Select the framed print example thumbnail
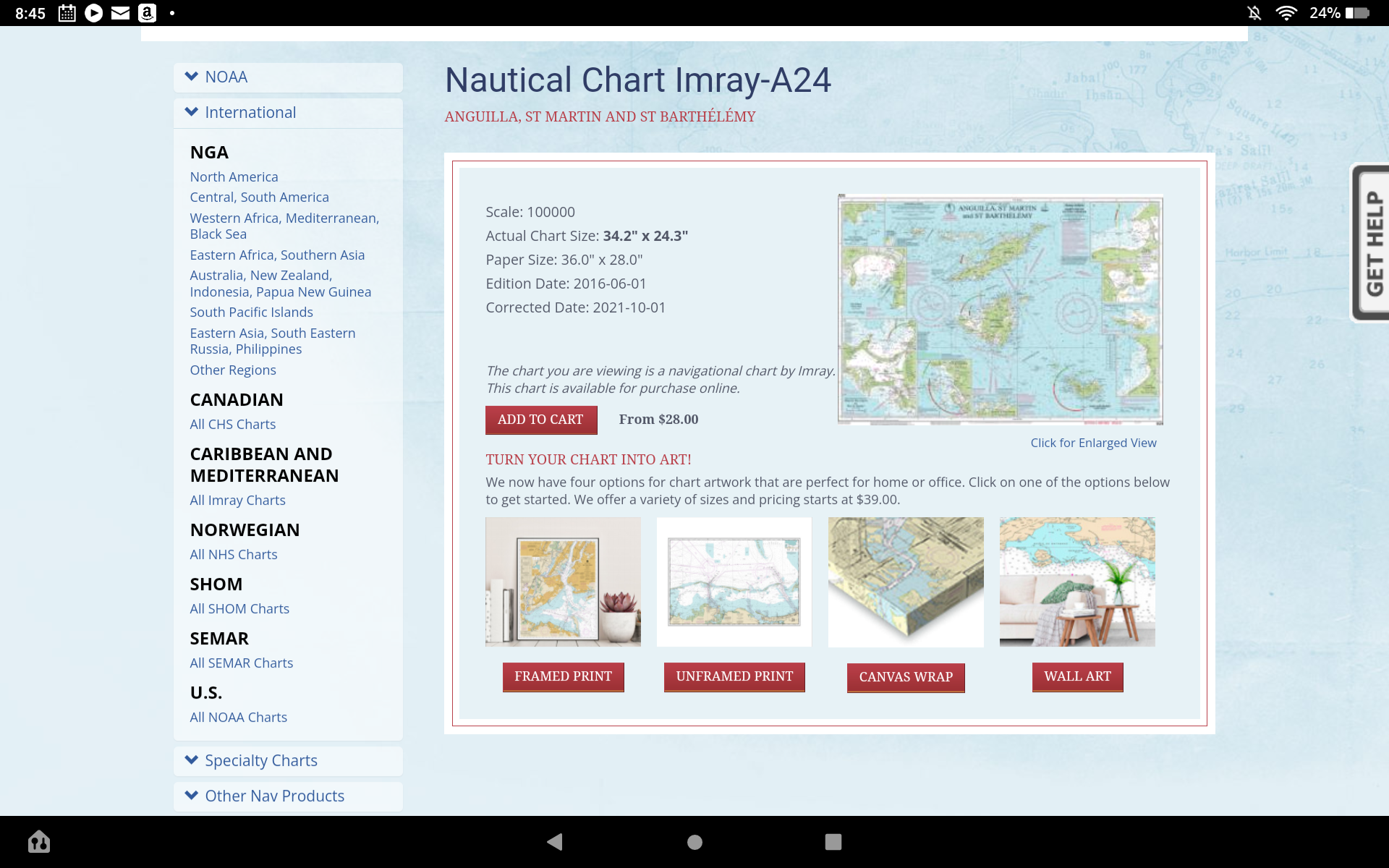The width and height of the screenshot is (1389, 868). tap(563, 582)
